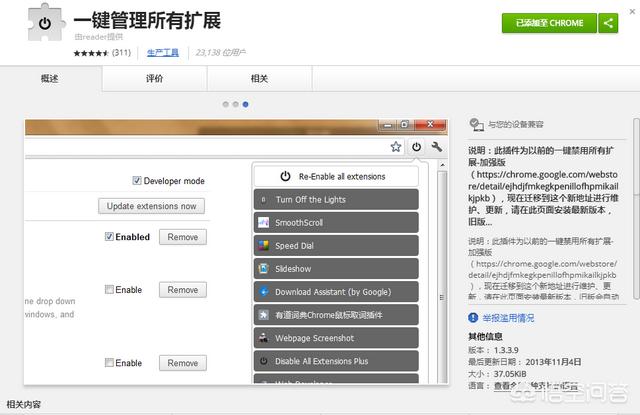Screen dimensions: 640x415
Task: Open the wrench settings menu icon
Action: [437, 147]
